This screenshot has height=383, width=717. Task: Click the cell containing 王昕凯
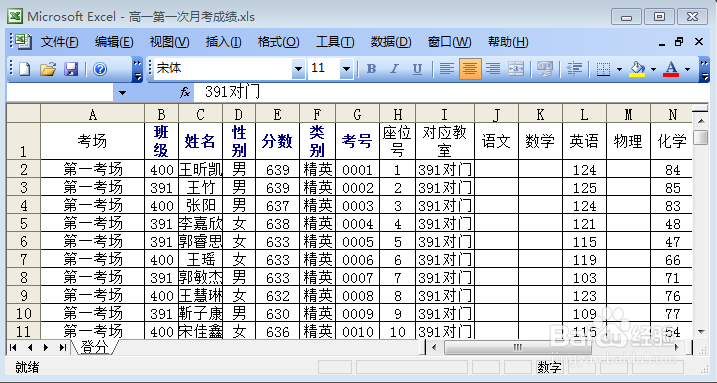(x=200, y=169)
